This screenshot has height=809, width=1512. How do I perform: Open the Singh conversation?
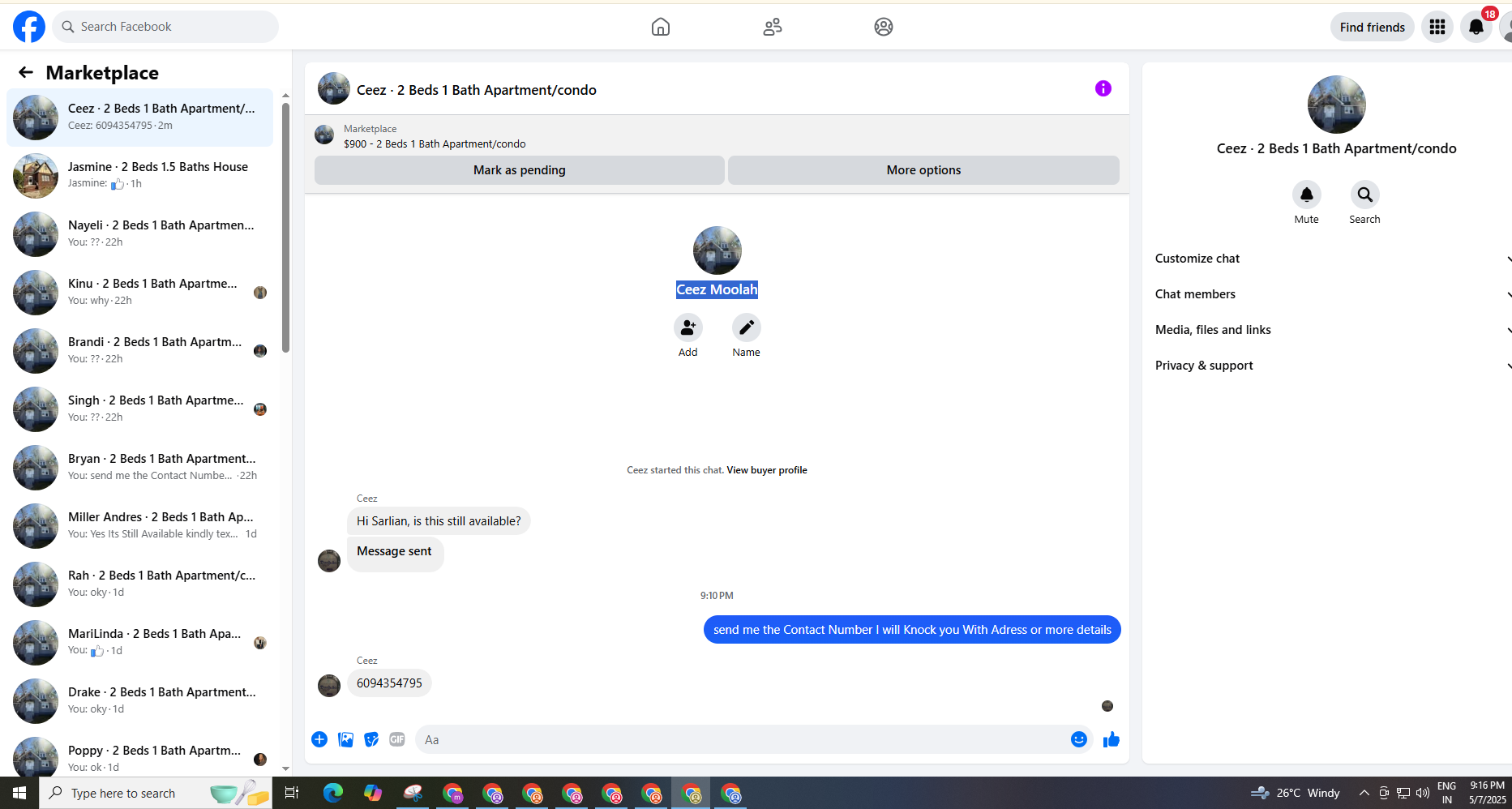139,409
